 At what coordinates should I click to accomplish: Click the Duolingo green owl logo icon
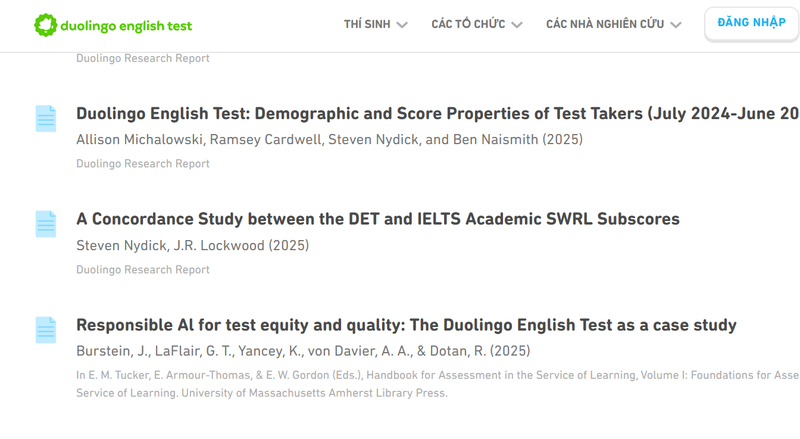(x=45, y=25)
